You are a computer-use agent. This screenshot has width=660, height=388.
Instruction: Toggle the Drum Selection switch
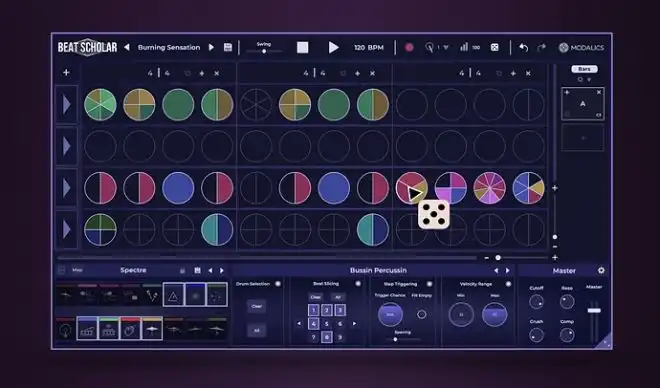[x=278, y=284]
